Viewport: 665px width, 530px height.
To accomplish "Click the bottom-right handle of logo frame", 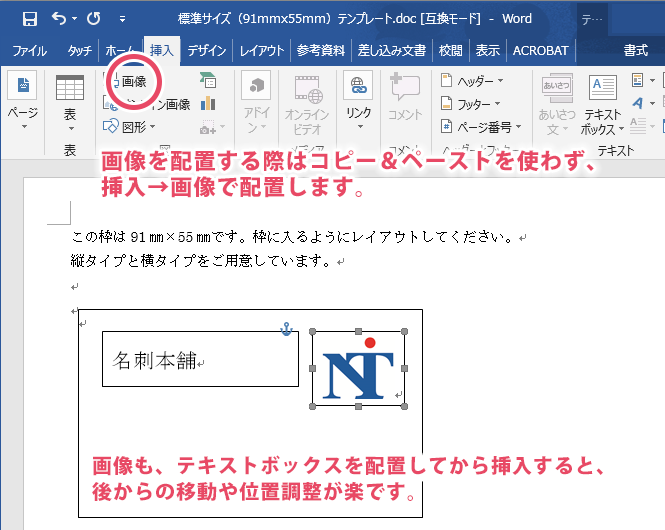I will point(404,407).
